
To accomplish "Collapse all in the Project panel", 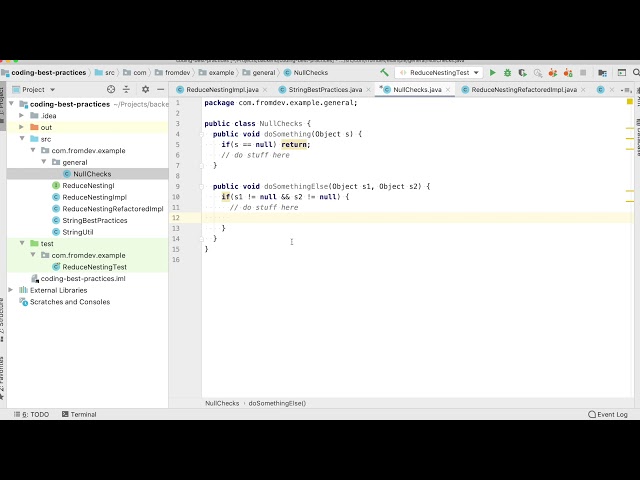I will [x=126, y=89].
